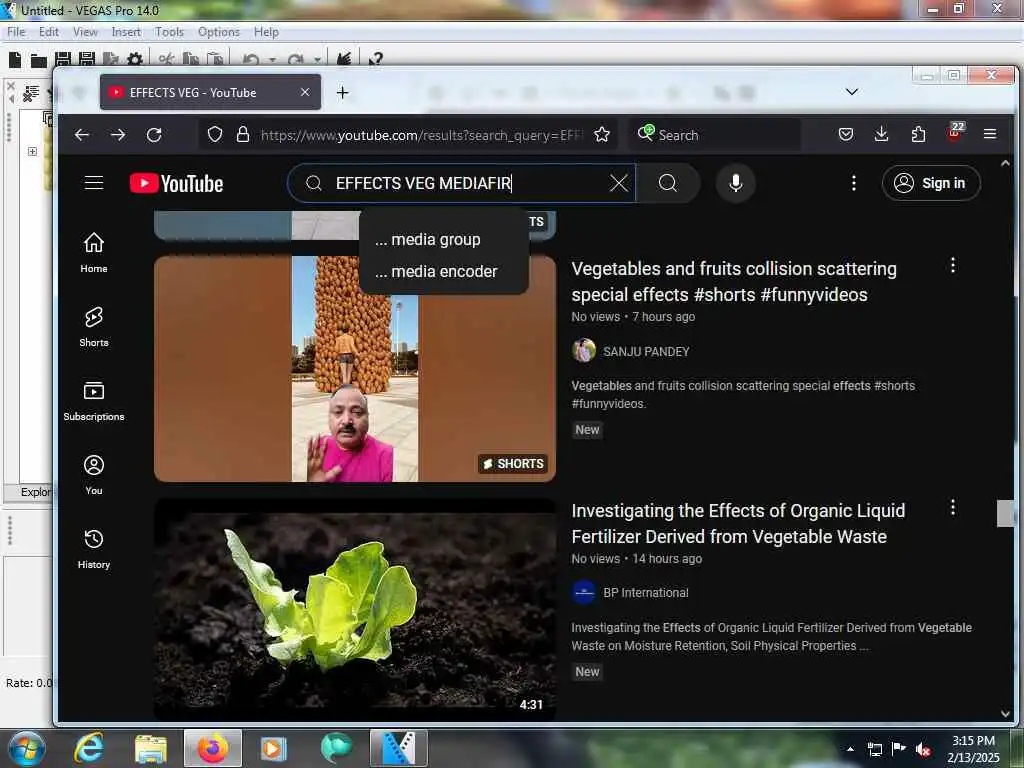Screen dimensions: 1024x768
Task: Go back with Firefox back arrow
Action: 82,135
